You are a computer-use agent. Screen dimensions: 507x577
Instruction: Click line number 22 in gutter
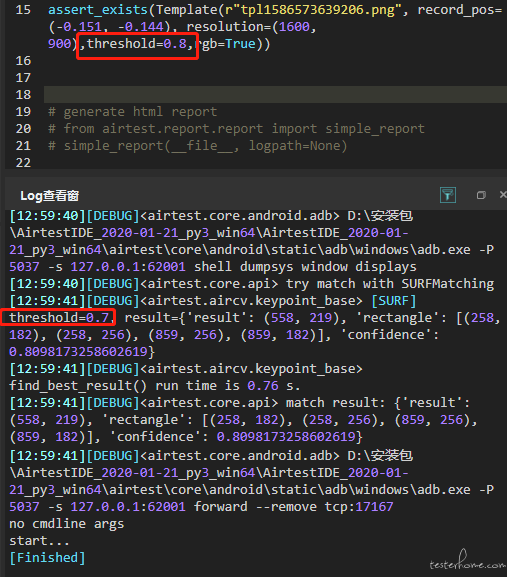coord(23,163)
